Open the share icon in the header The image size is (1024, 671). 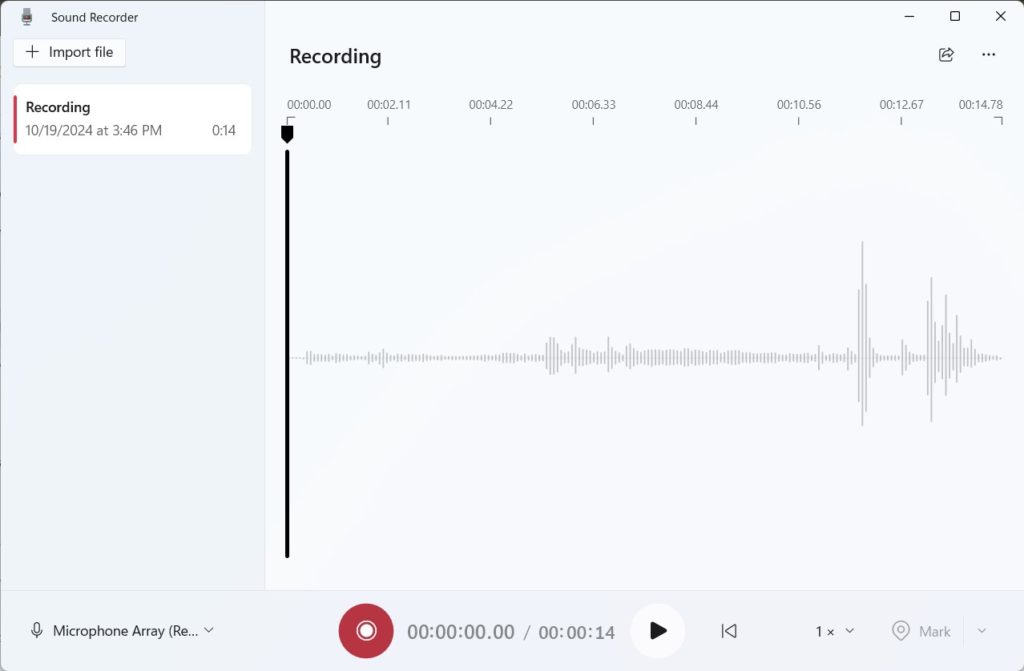(946, 55)
